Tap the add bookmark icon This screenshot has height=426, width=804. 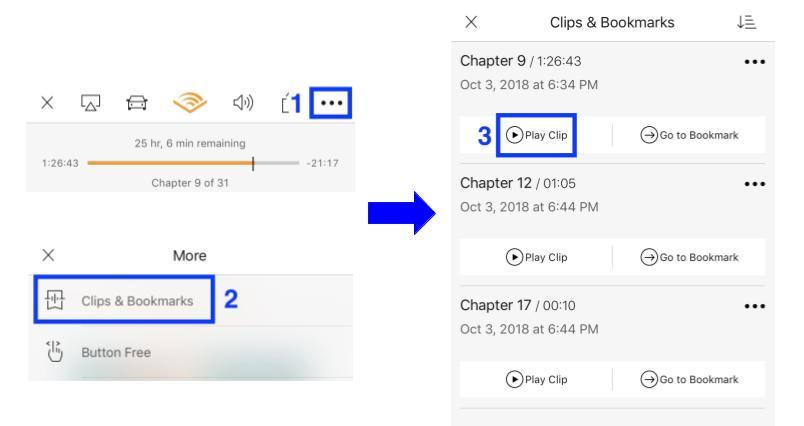(287, 103)
